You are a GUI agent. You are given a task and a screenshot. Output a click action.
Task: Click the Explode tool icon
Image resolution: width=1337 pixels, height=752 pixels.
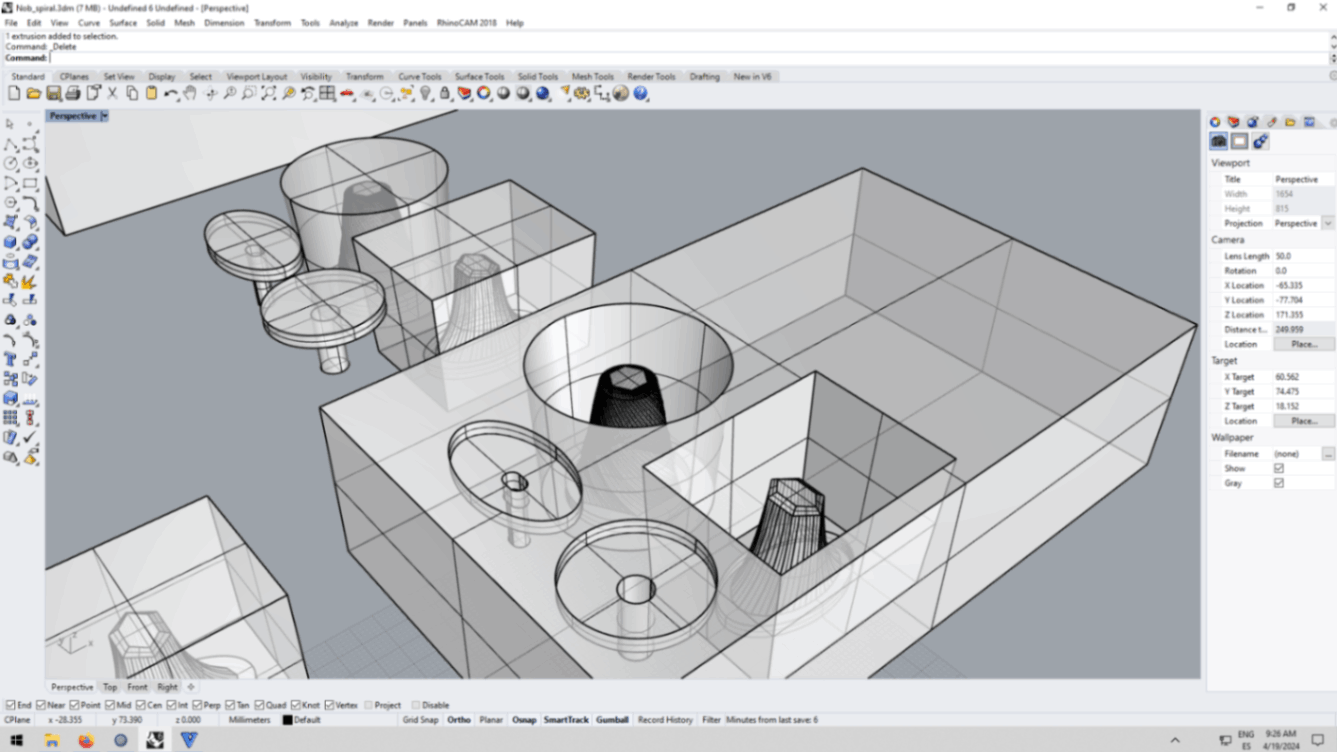tap(30, 281)
